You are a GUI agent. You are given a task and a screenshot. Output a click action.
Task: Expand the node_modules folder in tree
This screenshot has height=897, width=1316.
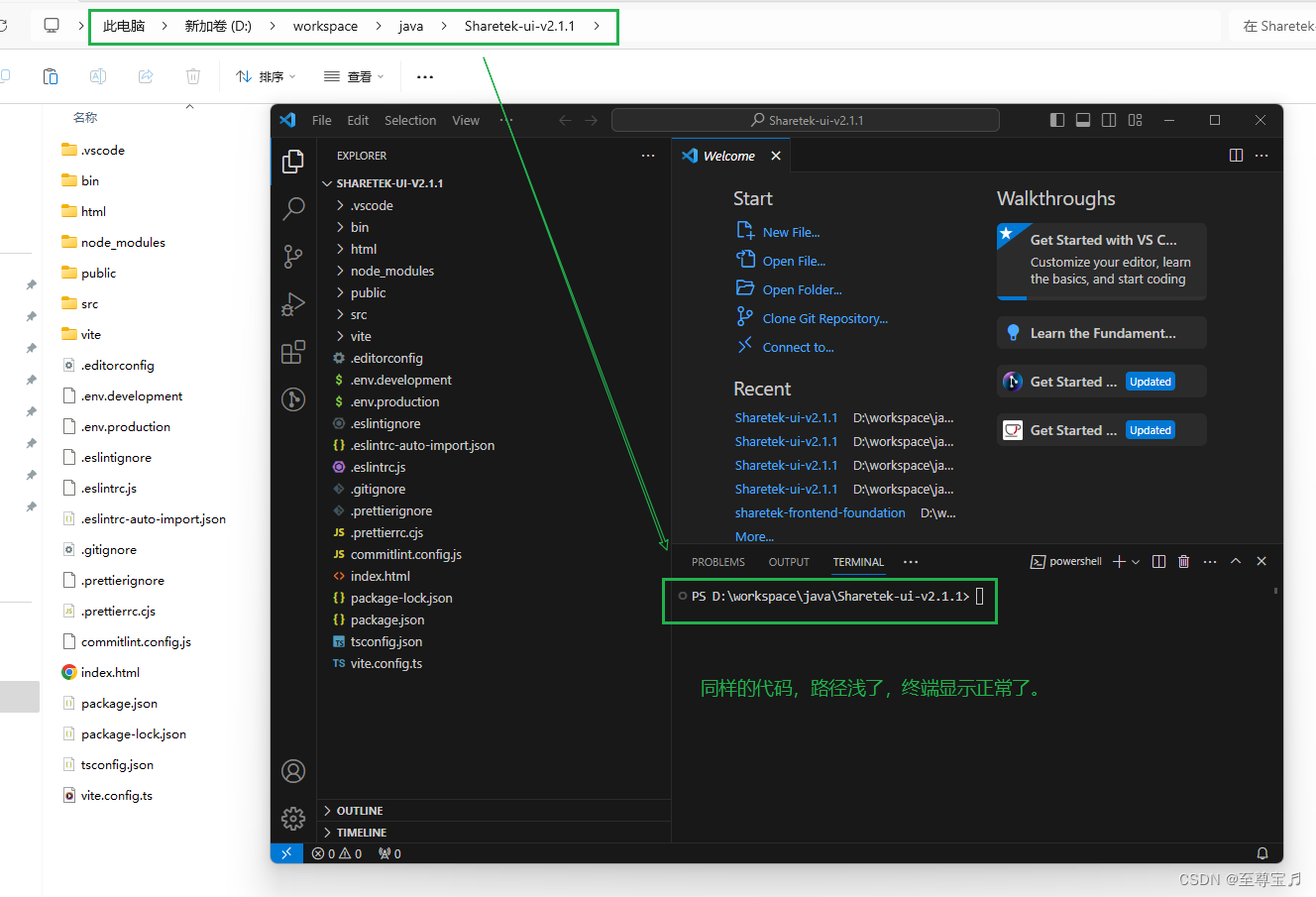coord(493,271)
